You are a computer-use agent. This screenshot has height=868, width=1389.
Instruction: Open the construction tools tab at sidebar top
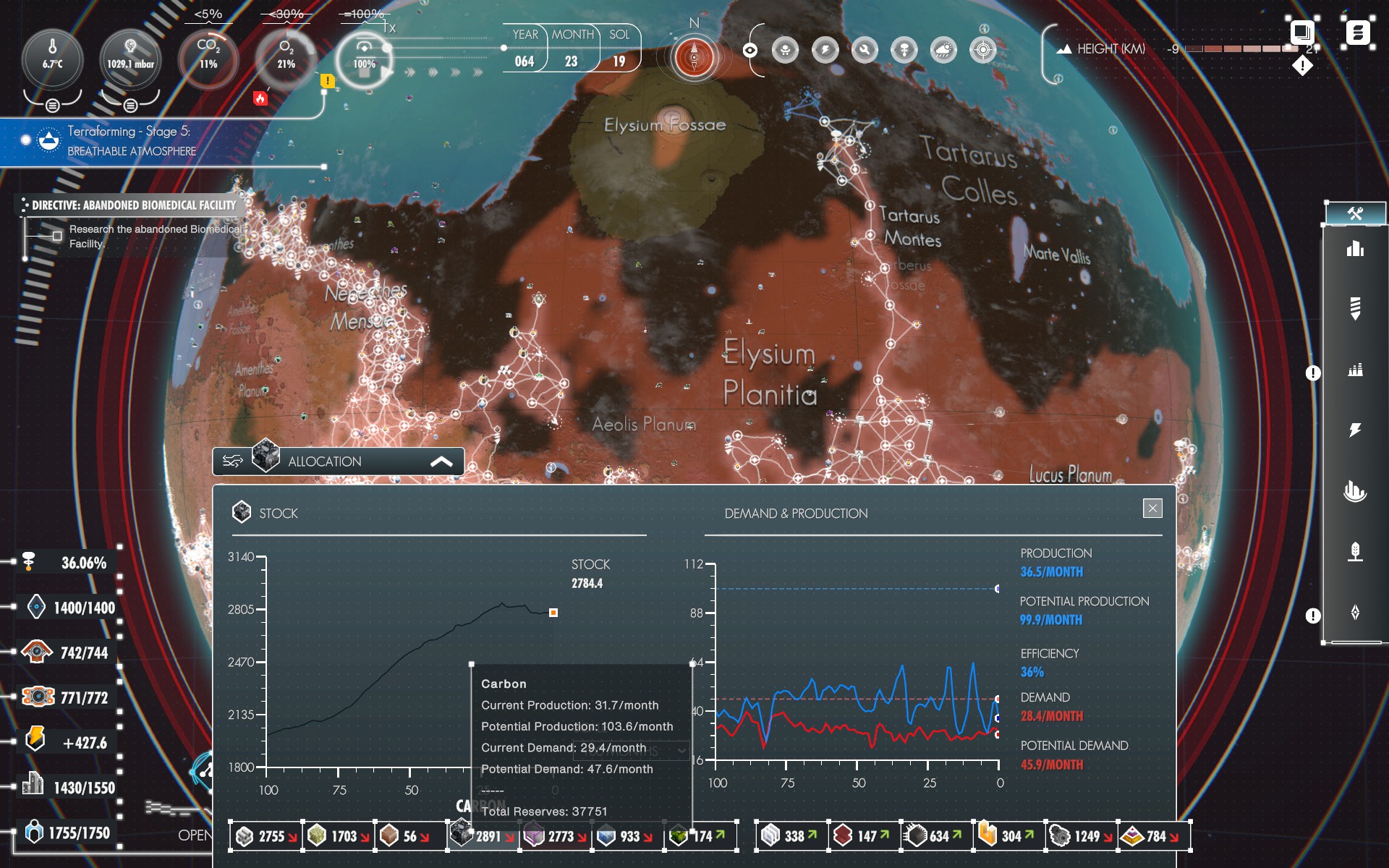pos(1355,213)
